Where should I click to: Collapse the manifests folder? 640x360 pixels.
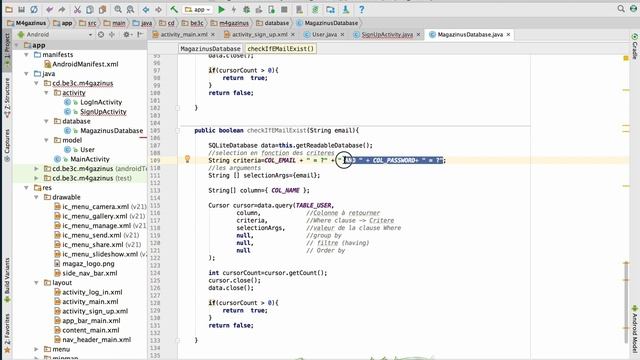tap(27, 54)
